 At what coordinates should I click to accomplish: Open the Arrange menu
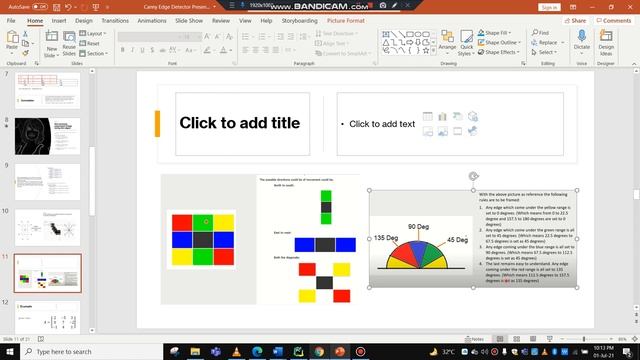click(447, 43)
